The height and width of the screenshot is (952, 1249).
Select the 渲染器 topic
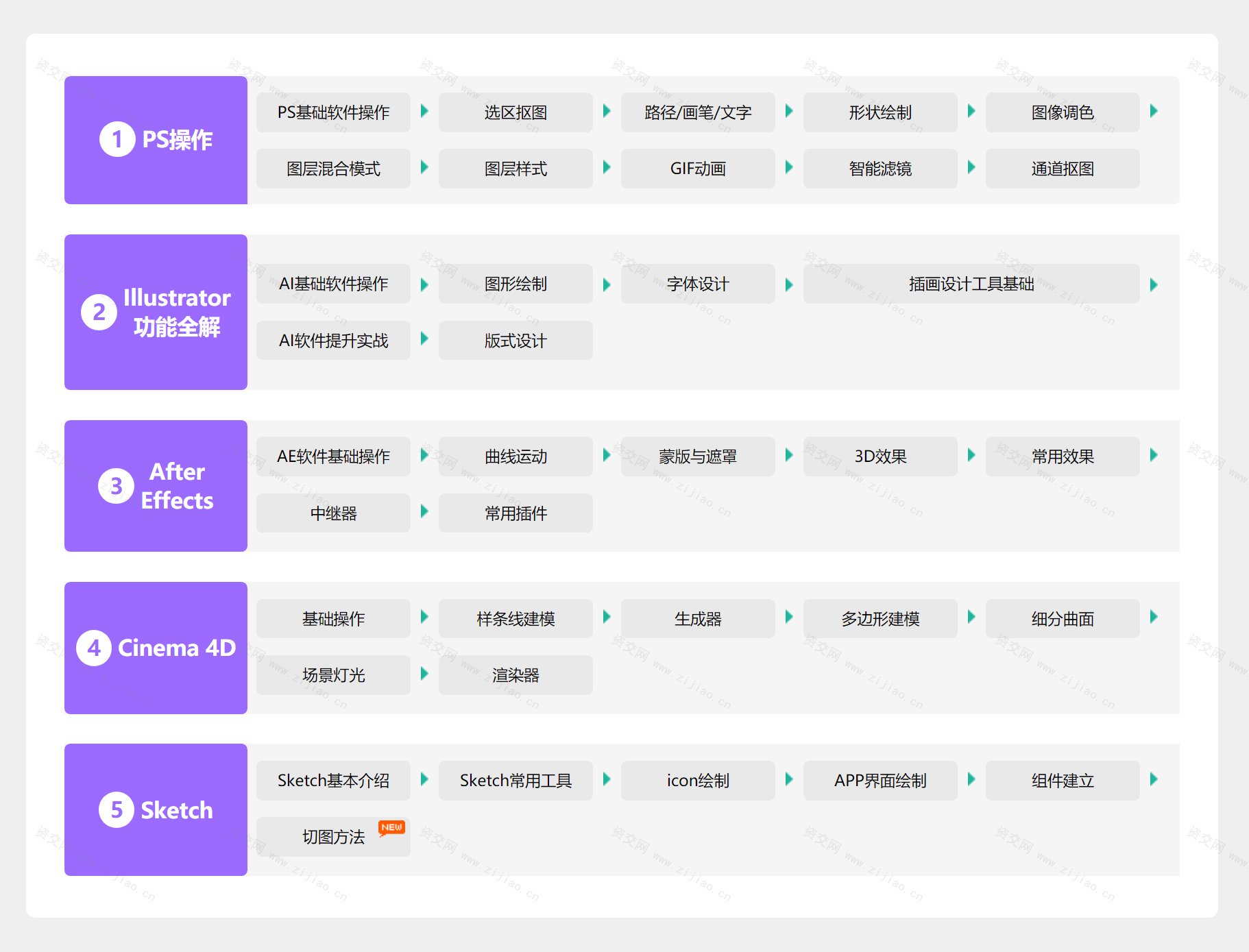pyautogui.click(x=516, y=675)
